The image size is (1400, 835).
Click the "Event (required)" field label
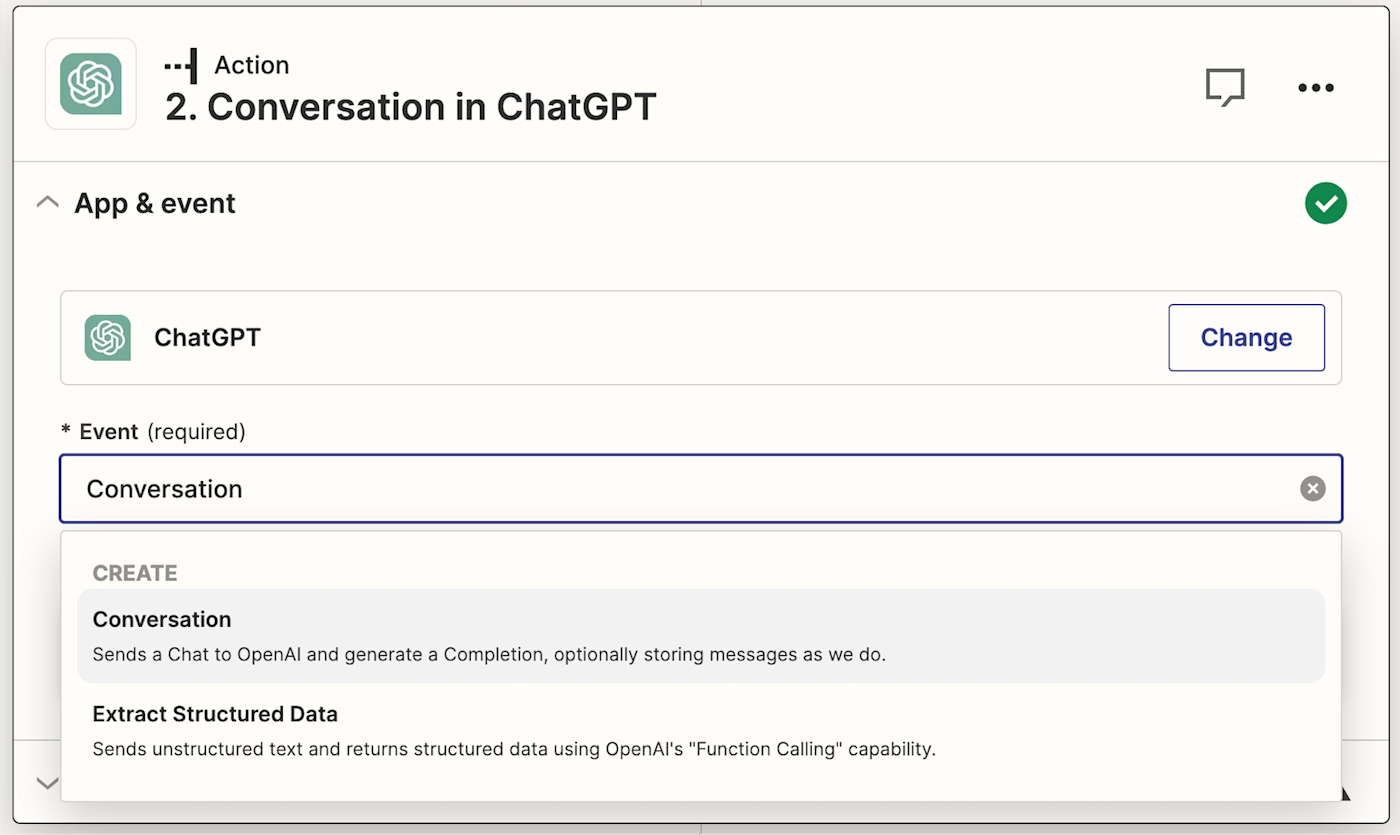(x=153, y=432)
